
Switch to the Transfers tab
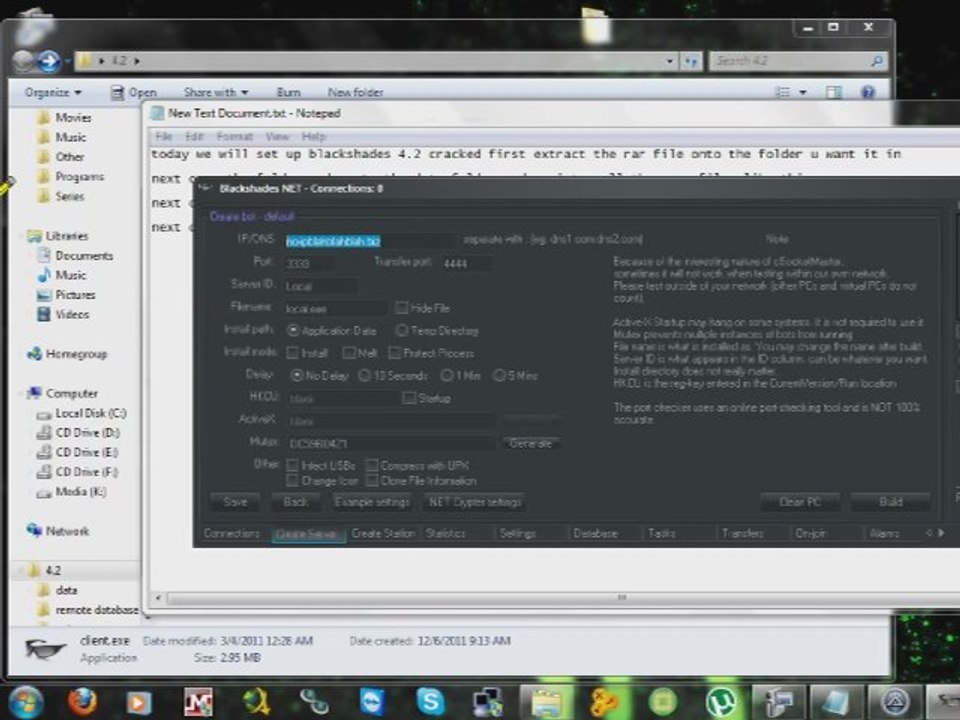[742, 533]
